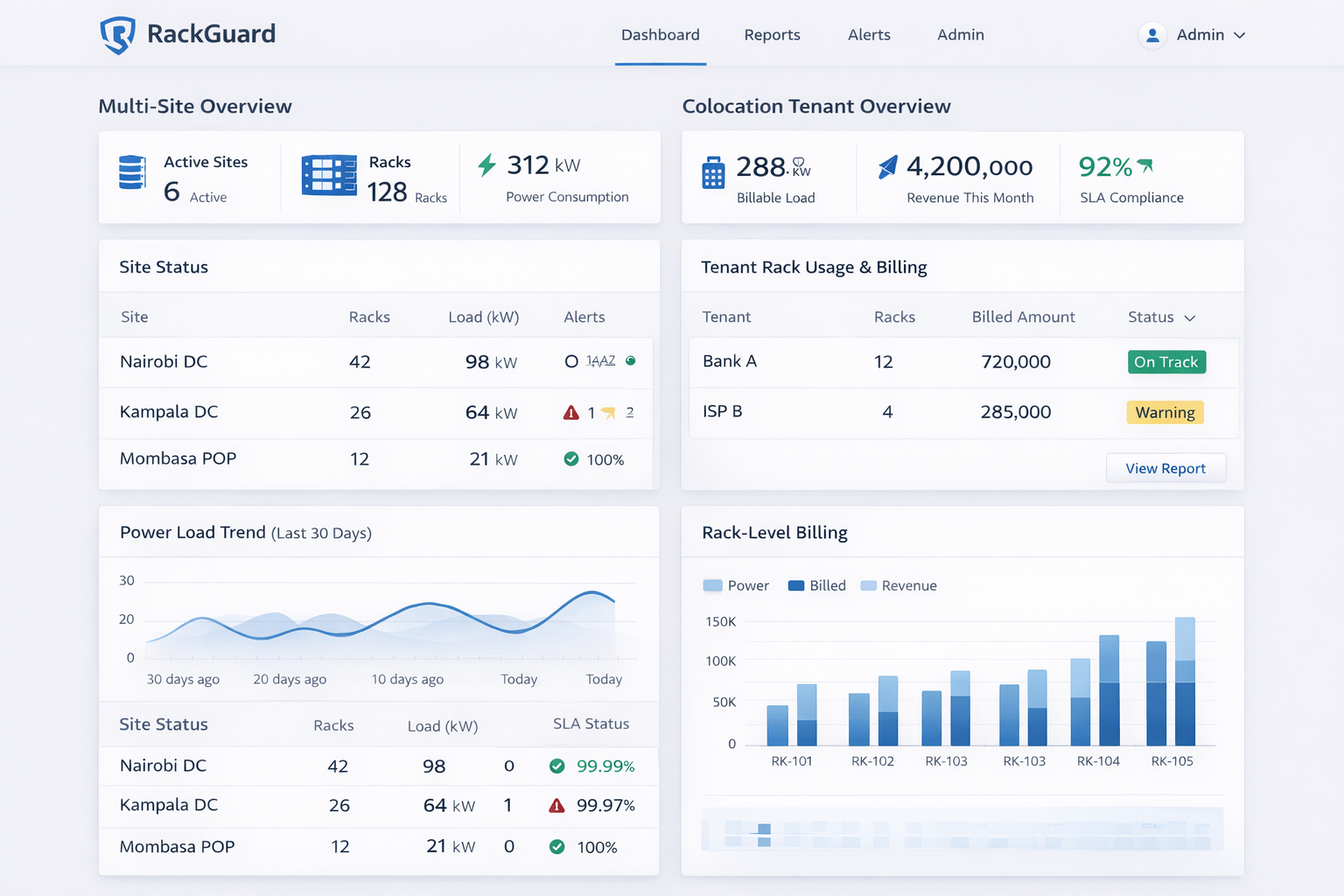Toggle the Billed legend swatch
Screen dimensions: 1344x896
796,585
